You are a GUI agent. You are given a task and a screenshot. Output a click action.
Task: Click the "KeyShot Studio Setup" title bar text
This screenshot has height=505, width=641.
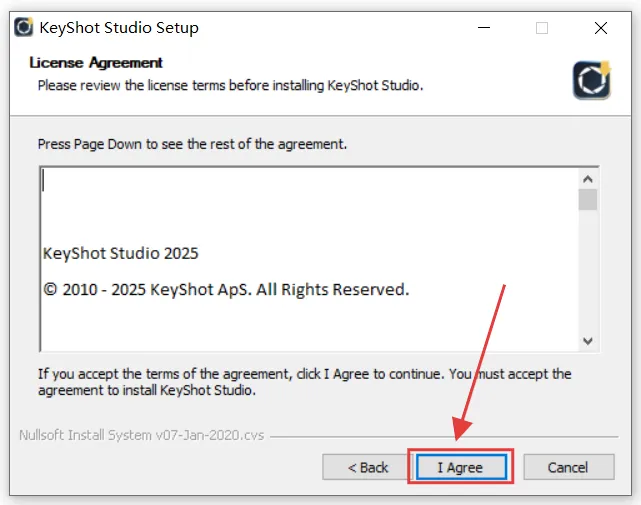point(119,28)
